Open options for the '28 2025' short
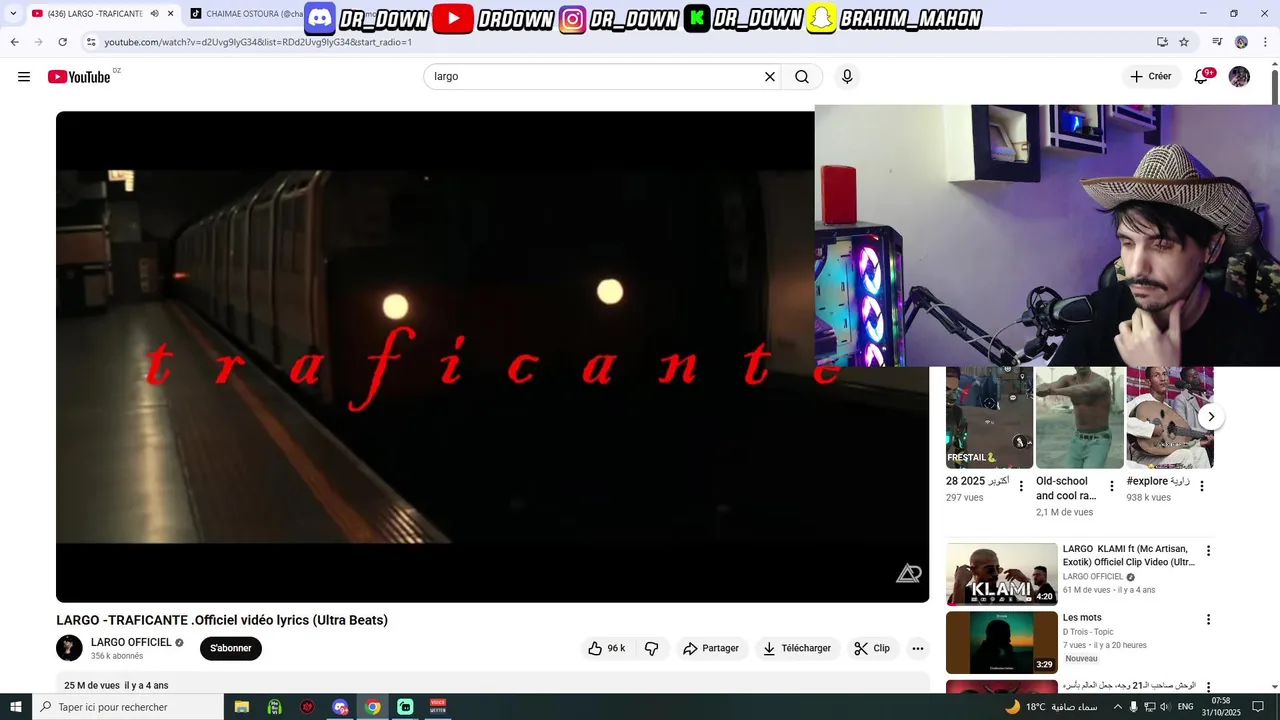Screen dimensions: 1280x720 [1021, 487]
